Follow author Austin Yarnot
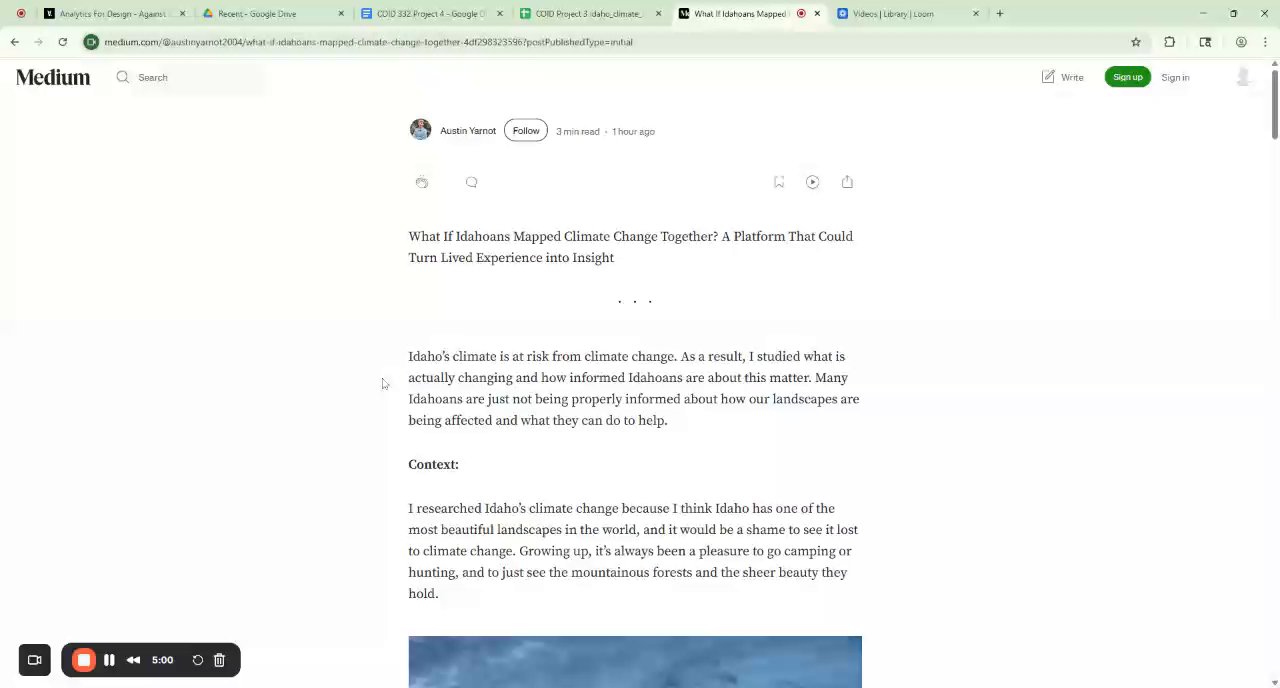Image resolution: width=1280 pixels, height=688 pixels. click(526, 131)
